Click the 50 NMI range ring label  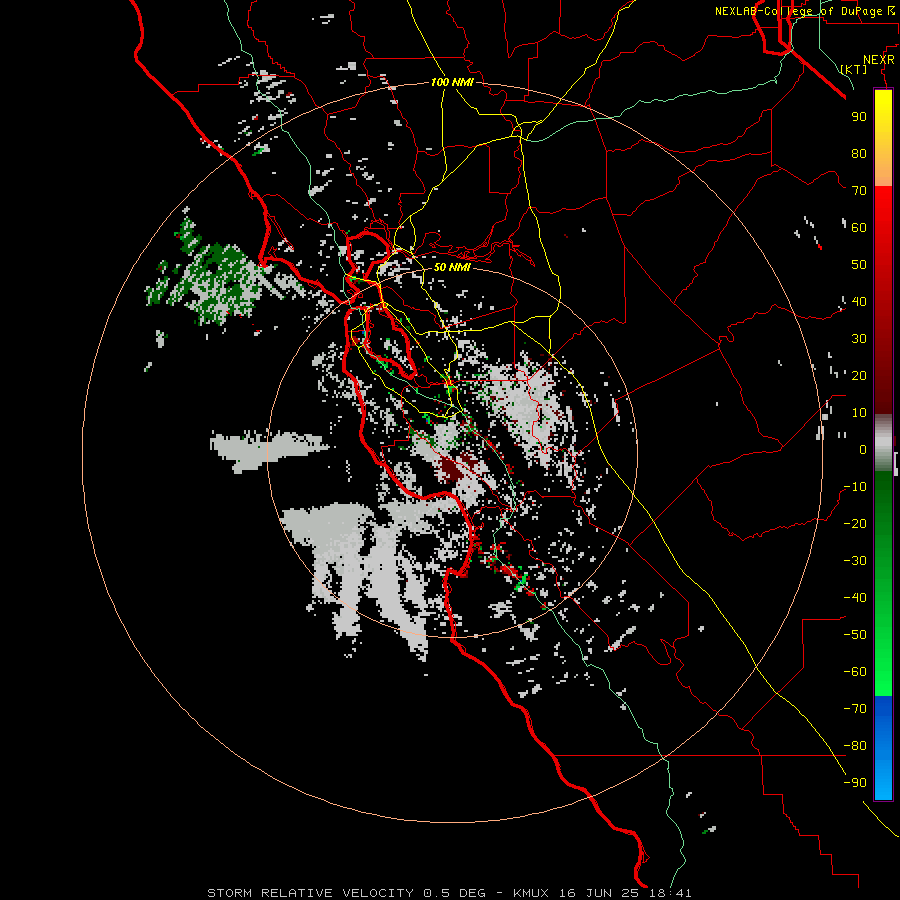pyautogui.click(x=451, y=267)
